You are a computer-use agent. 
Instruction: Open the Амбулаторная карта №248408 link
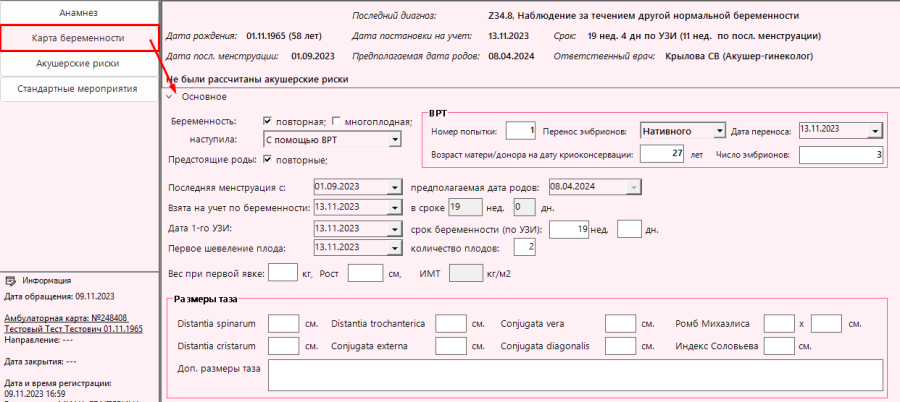click(x=66, y=318)
